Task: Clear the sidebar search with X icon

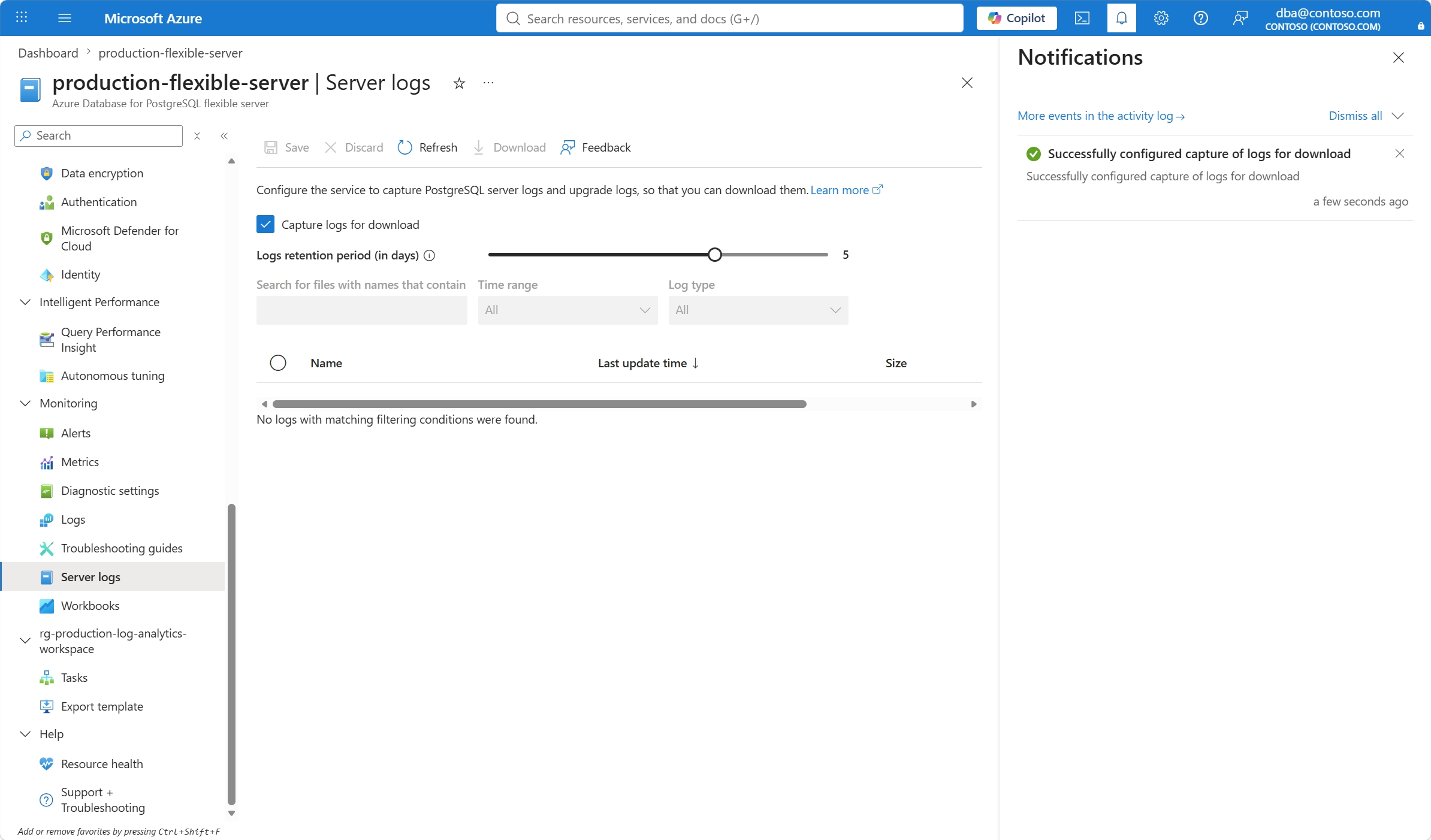Action: [197, 136]
